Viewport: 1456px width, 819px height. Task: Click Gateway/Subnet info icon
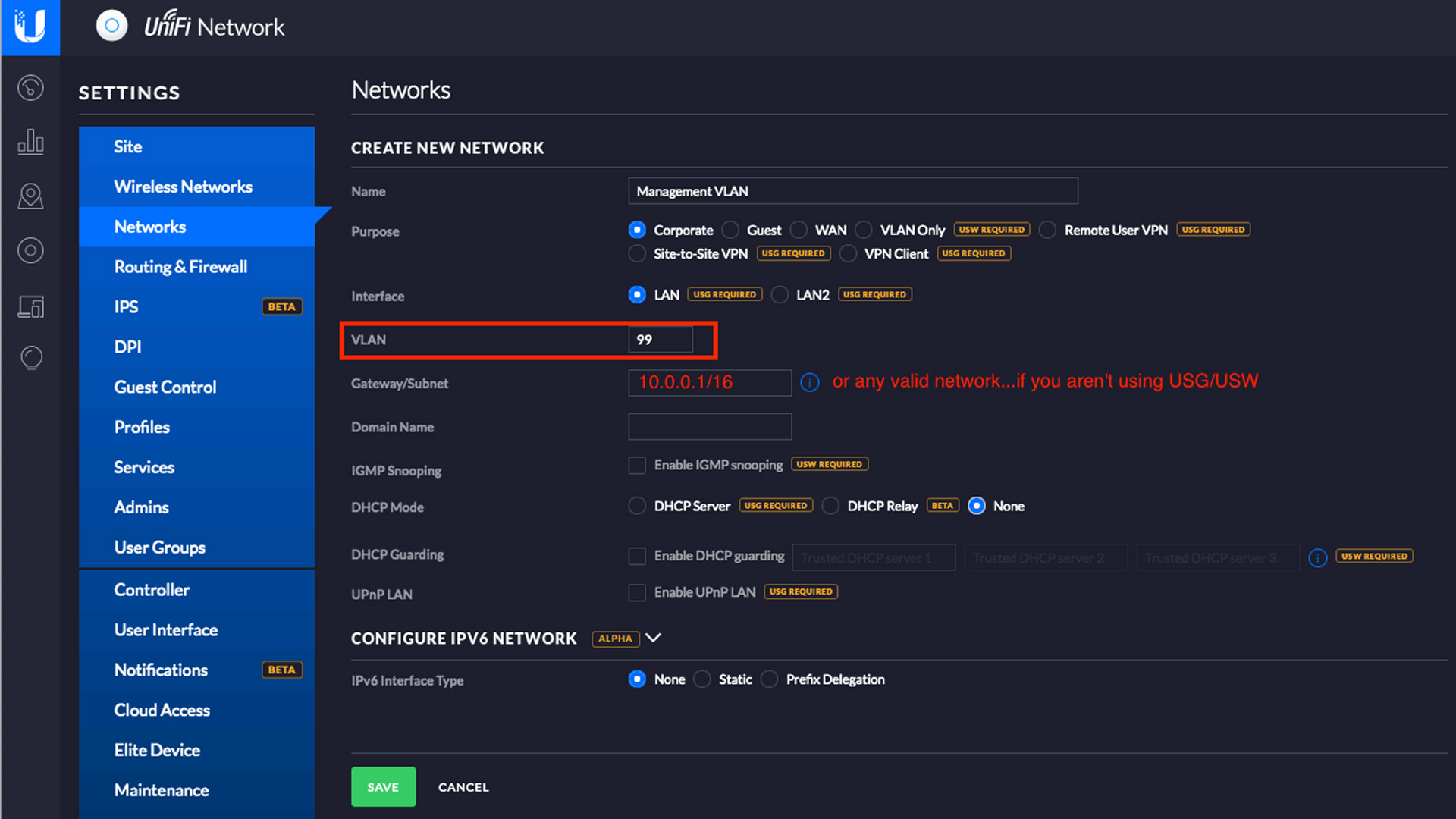pos(810,383)
